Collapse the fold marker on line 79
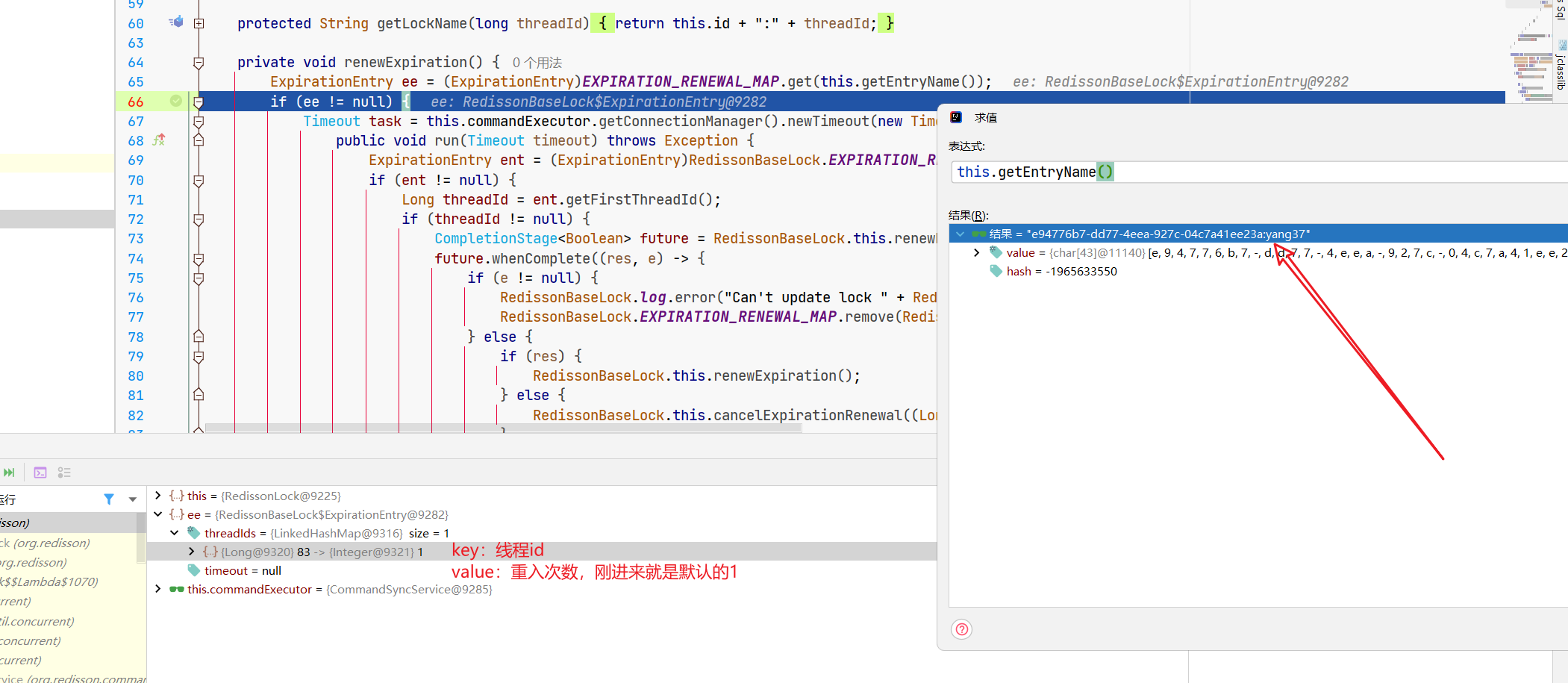 (x=199, y=356)
